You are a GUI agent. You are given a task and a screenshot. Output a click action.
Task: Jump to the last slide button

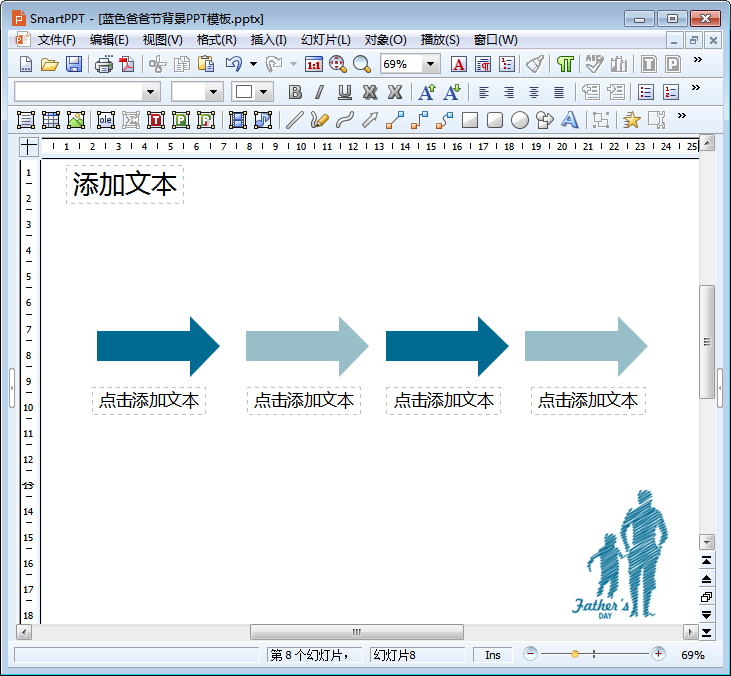(x=707, y=633)
